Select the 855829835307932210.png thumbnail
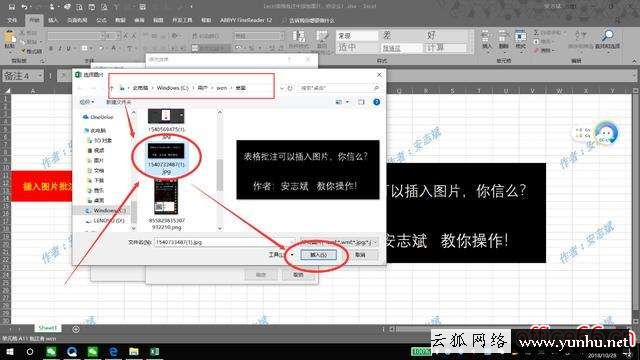Viewport: 640px width, 360px height. click(166, 197)
